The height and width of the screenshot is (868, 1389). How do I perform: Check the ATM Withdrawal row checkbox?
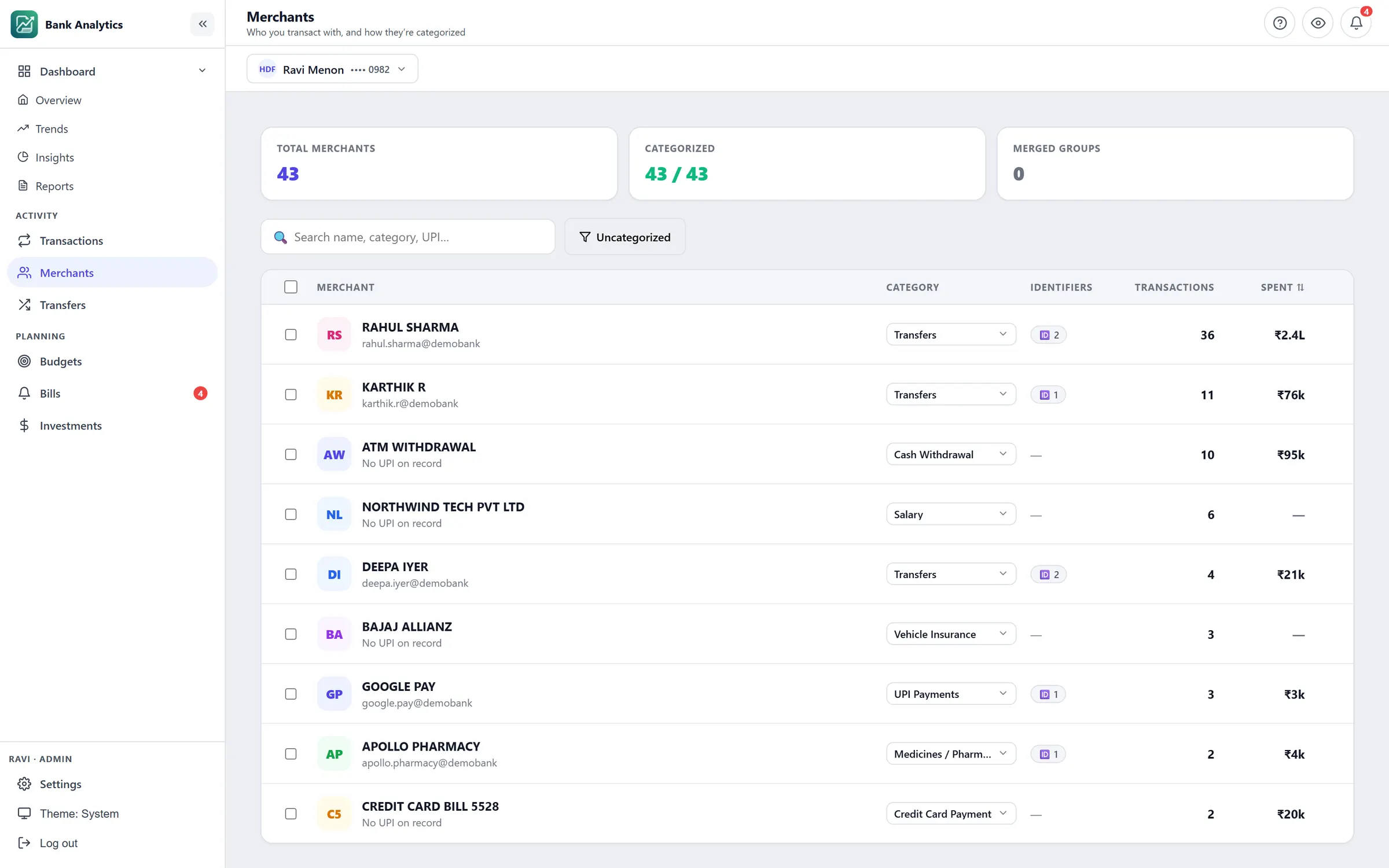[291, 454]
